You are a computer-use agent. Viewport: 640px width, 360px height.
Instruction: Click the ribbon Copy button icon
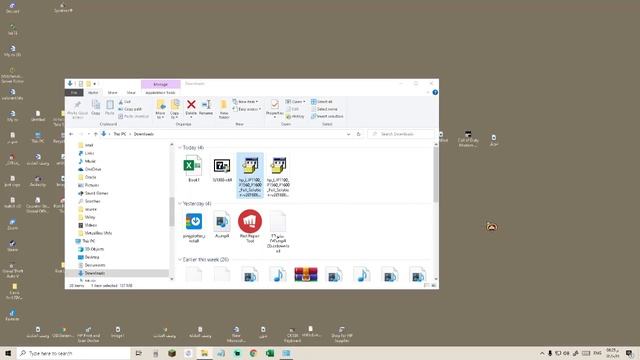[x=96, y=104]
